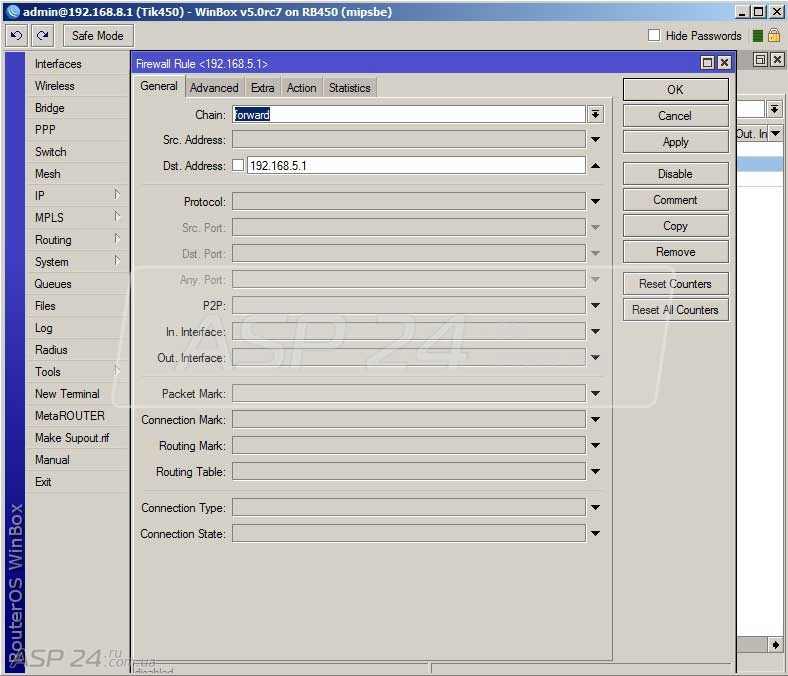Expand the Routing submenu arrow
788x676 pixels.
tap(117, 239)
